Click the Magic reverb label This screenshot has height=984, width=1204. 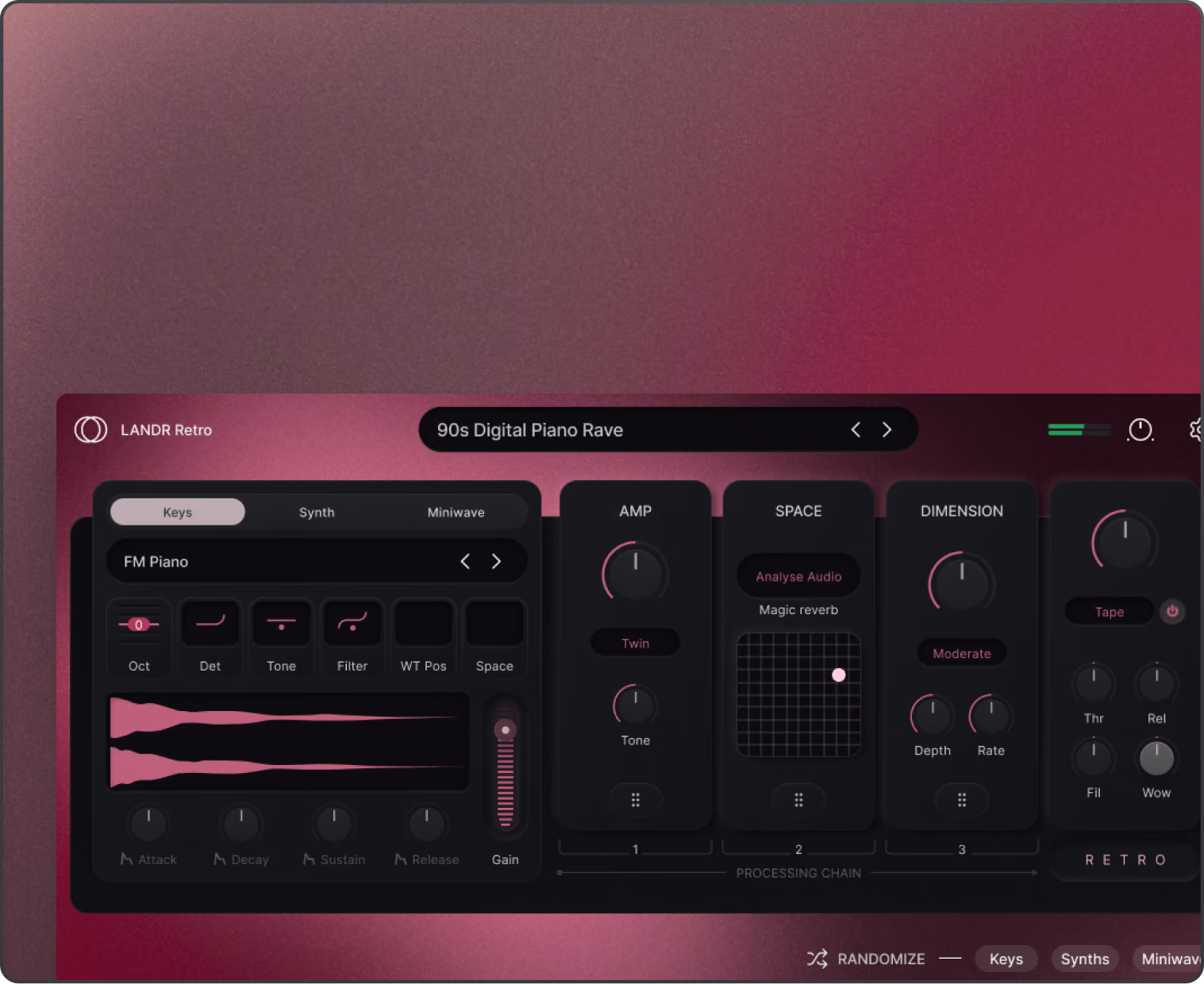coord(798,609)
